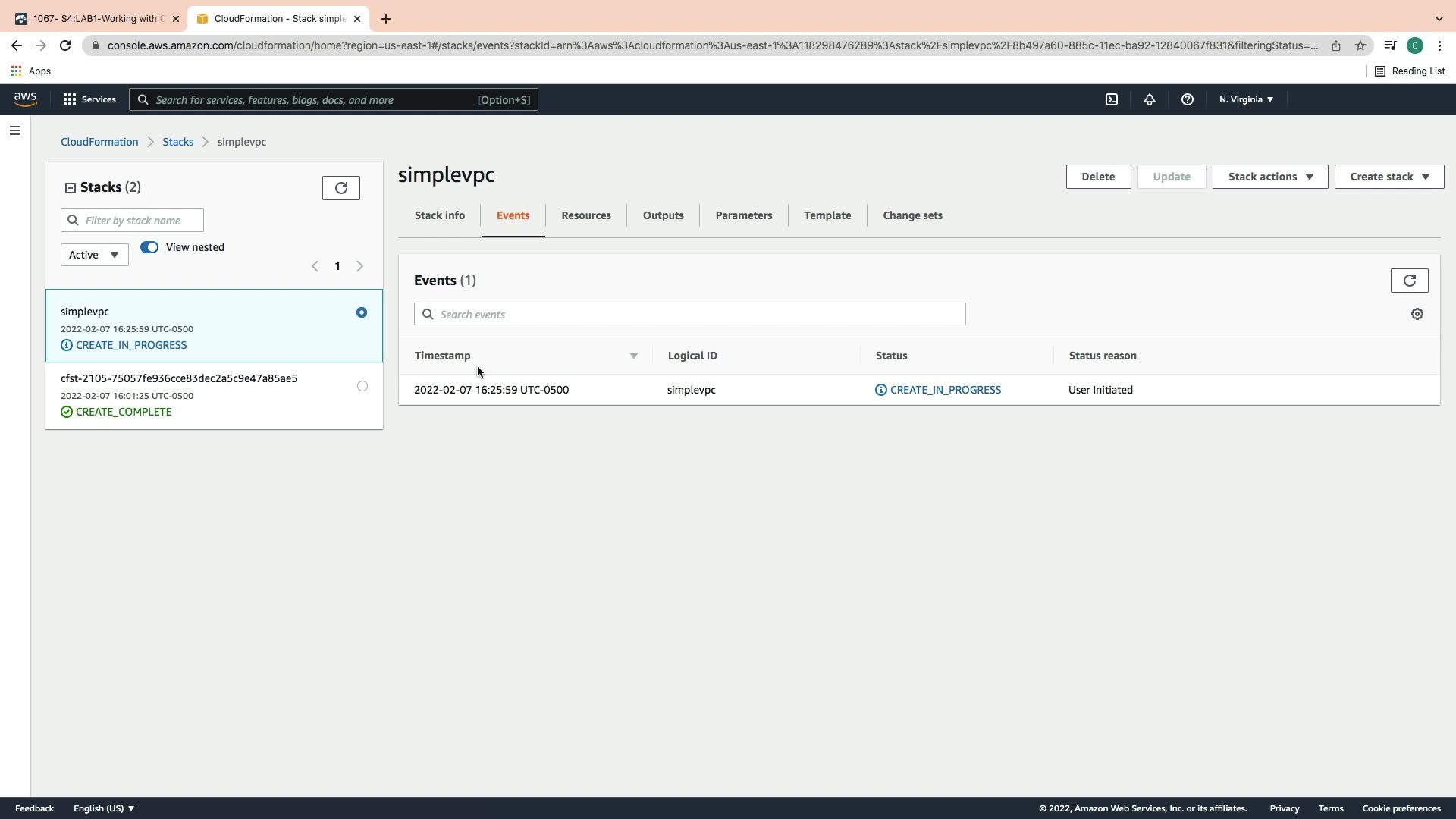Click the Delete button
Screen dimensions: 1456x819
pos(1097,177)
